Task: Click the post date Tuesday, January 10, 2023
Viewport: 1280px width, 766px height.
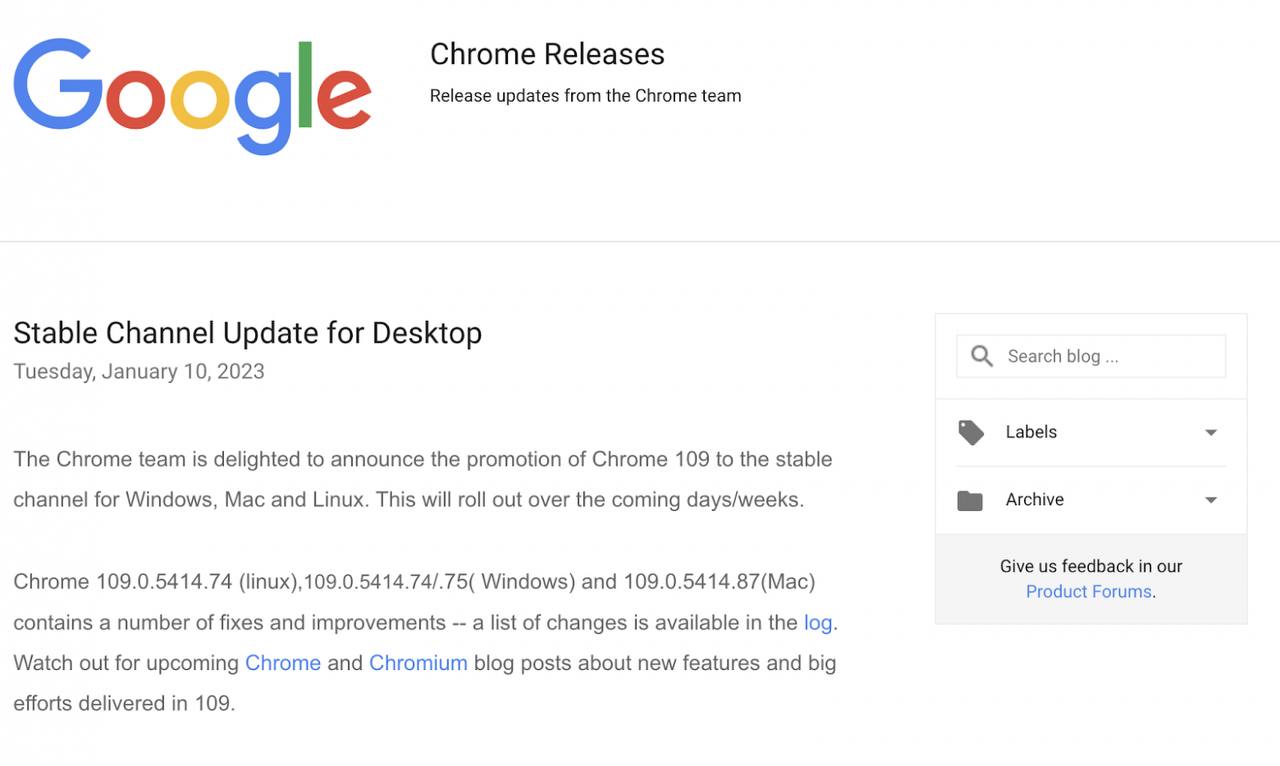Action: tap(139, 371)
